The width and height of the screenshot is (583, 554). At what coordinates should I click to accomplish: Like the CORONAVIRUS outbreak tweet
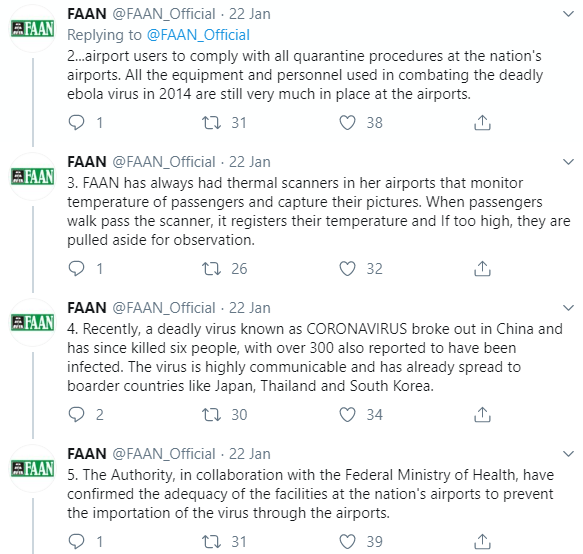pyautogui.click(x=347, y=415)
